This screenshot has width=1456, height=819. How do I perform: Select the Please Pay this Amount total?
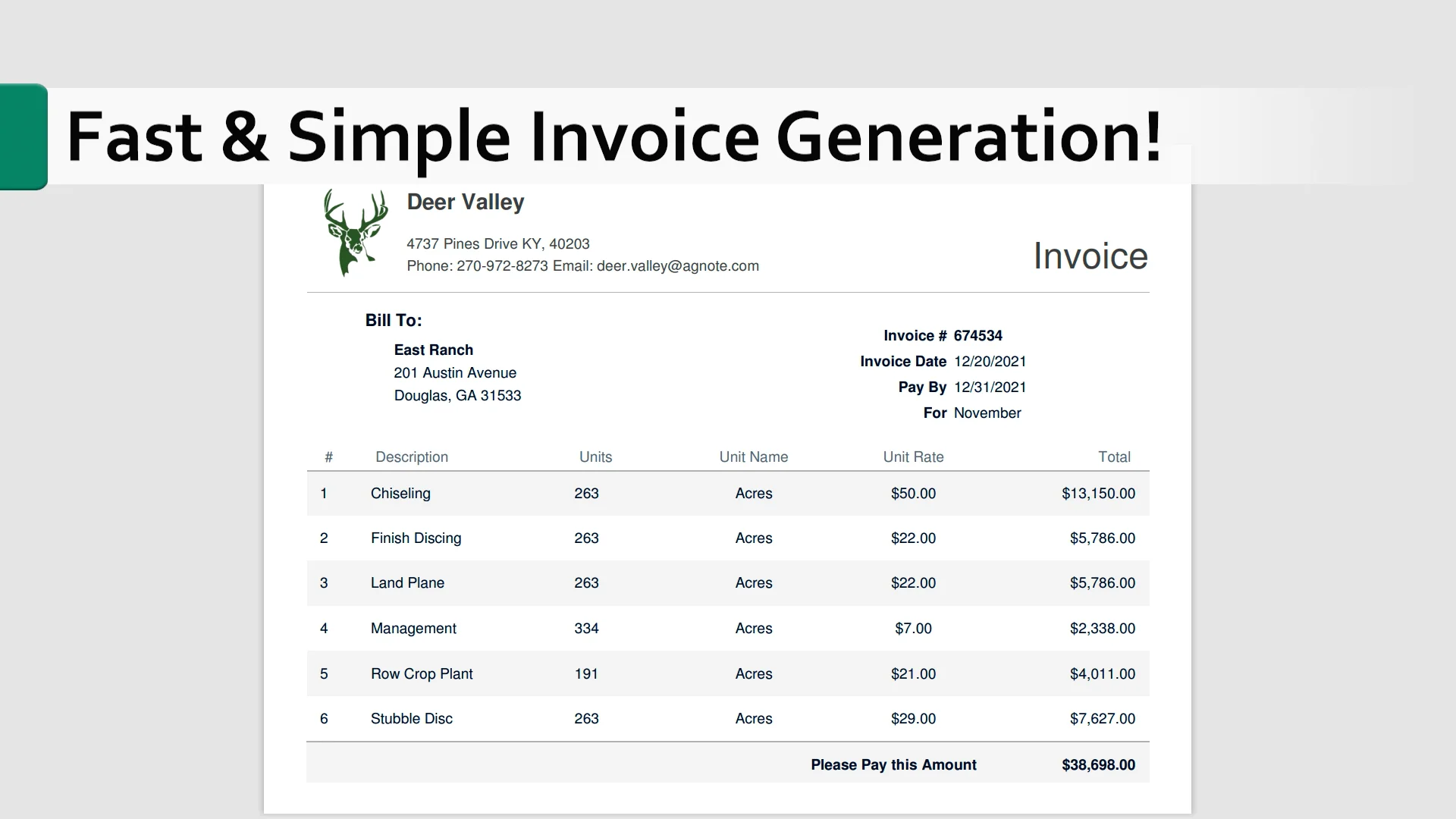[x=893, y=764]
